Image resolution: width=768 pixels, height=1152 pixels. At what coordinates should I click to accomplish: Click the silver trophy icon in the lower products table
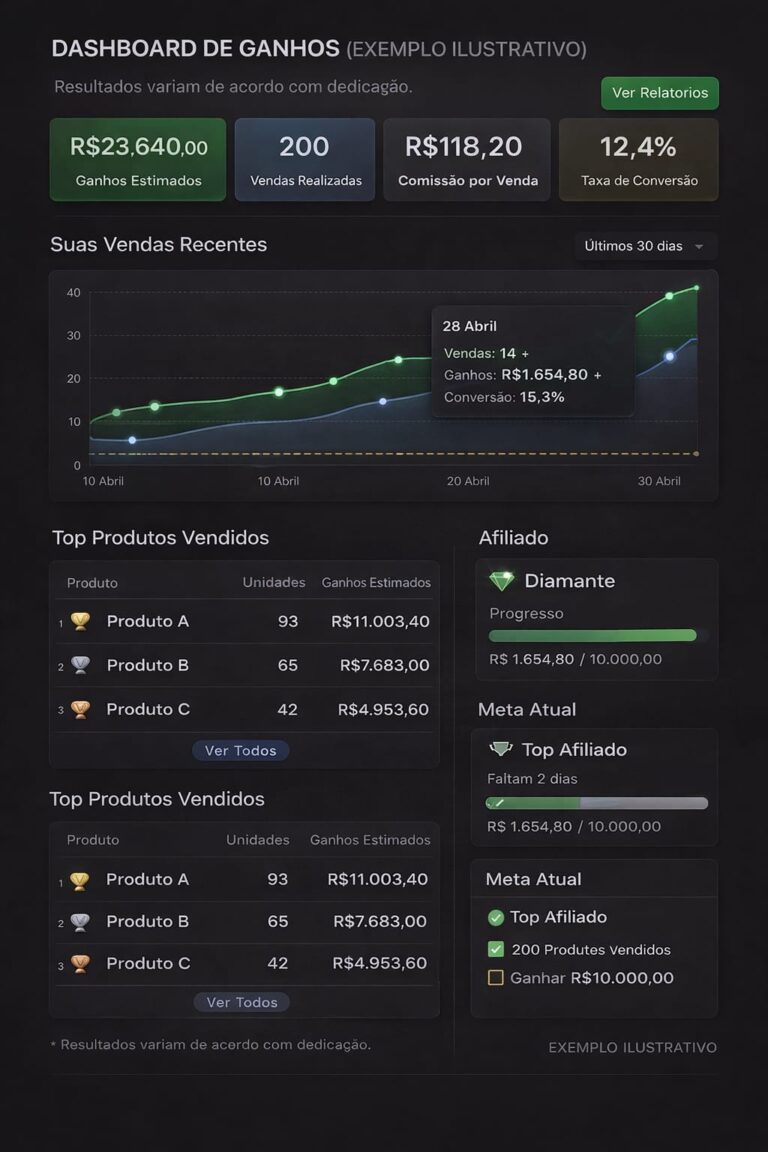[80, 922]
